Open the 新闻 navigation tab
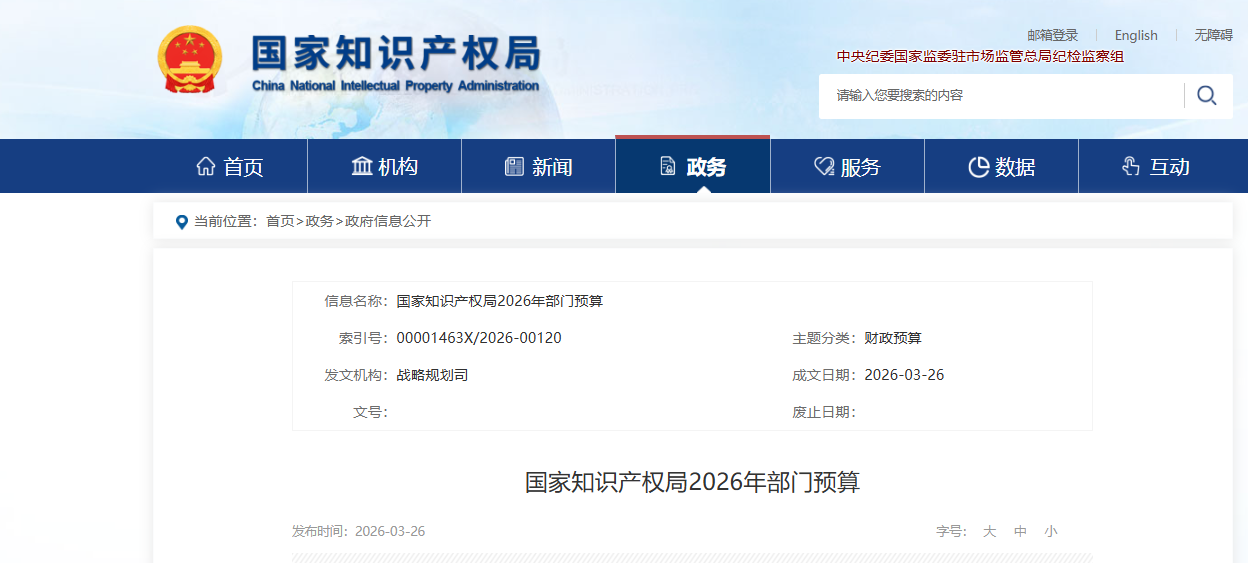The height and width of the screenshot is (563, 1248). tap(539, 166)
